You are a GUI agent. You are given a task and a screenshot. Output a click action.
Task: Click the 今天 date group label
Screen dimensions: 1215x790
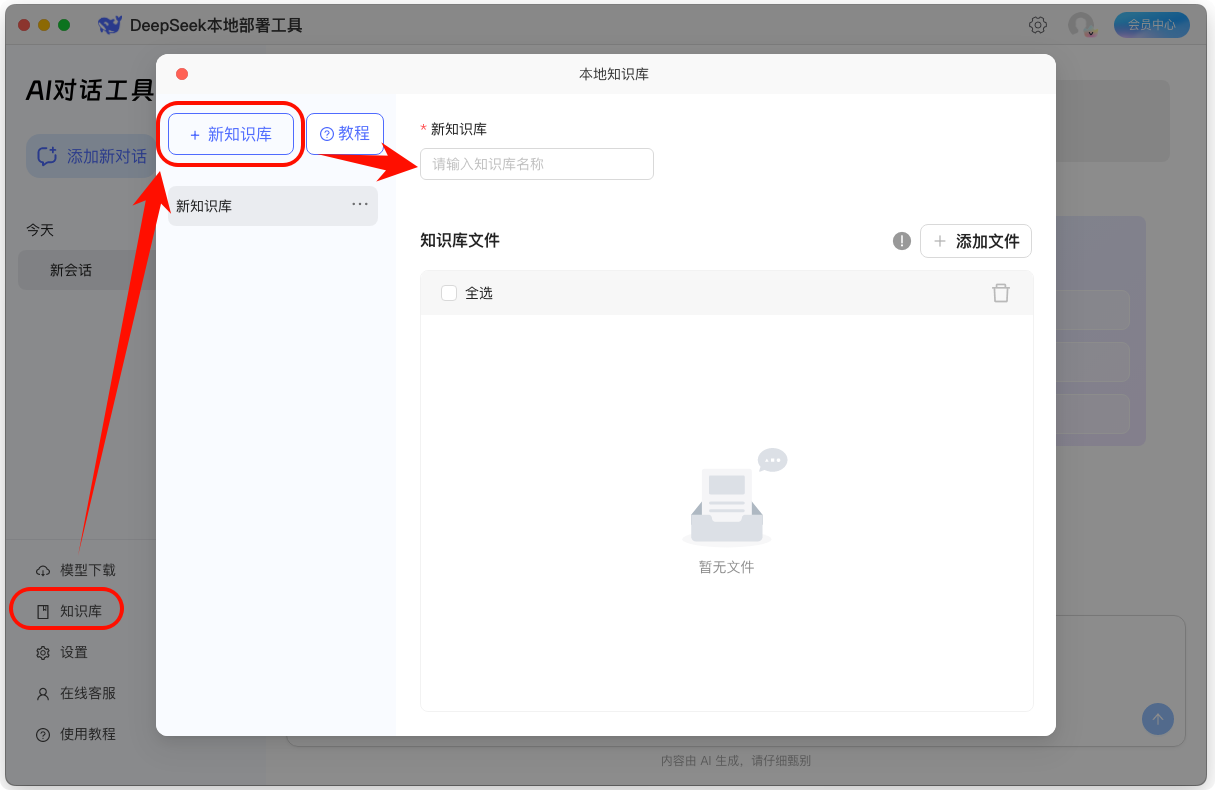(x=40, y=230)
